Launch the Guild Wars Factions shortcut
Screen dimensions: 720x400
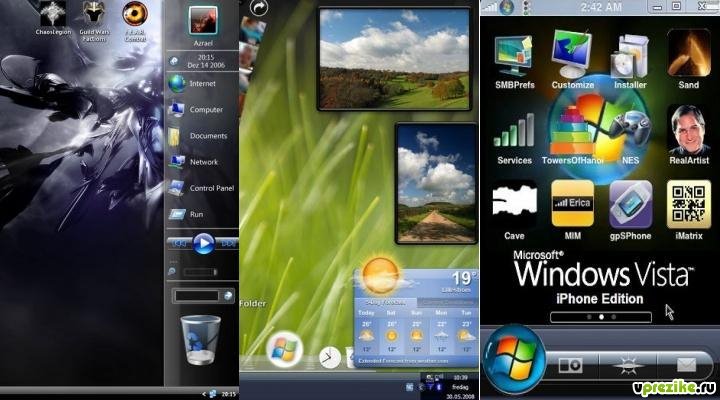[94, 21]
